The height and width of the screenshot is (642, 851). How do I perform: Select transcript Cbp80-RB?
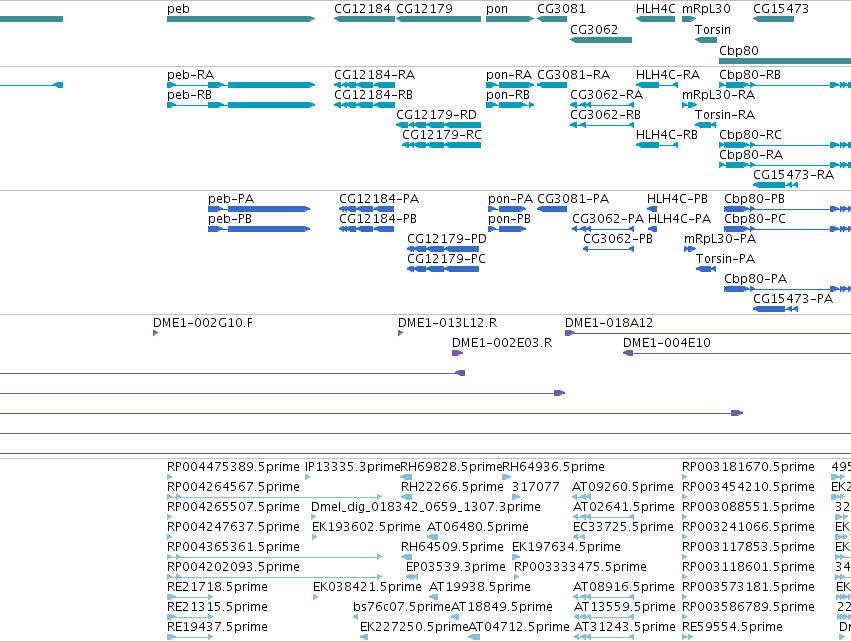785,85
